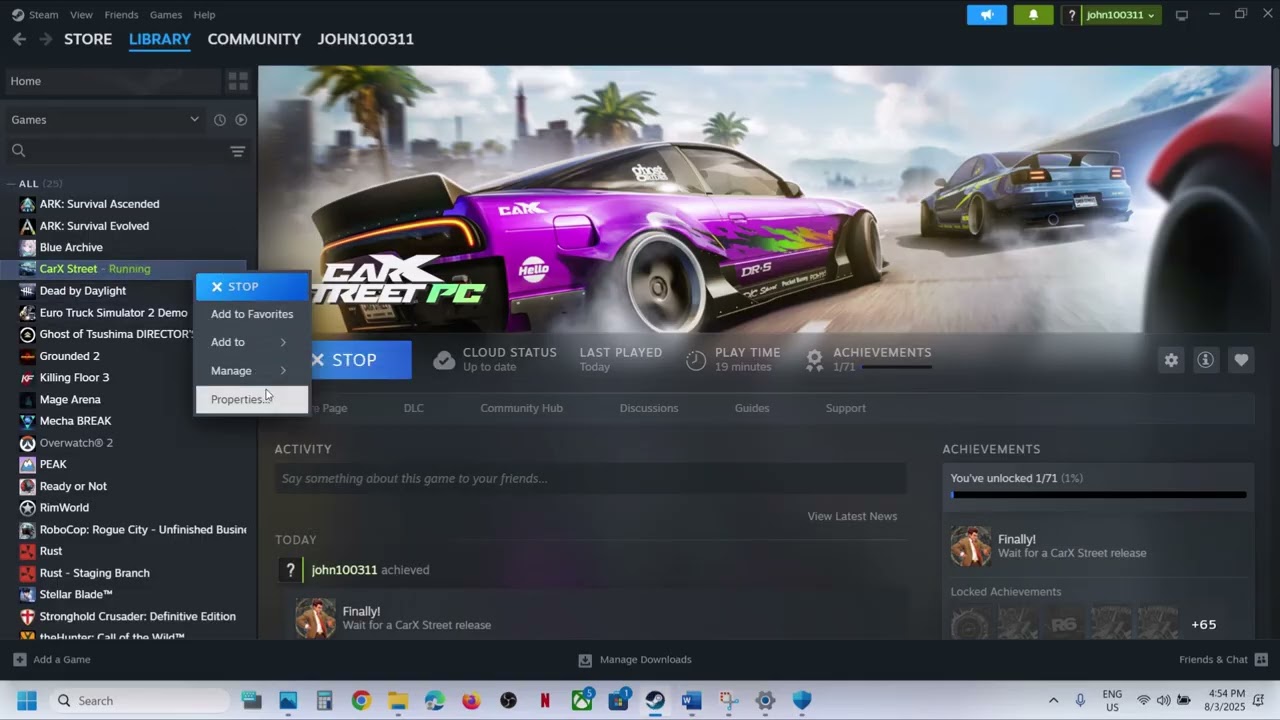
Task: Open the announcements megaphone button
Action: tap(987, 15)
